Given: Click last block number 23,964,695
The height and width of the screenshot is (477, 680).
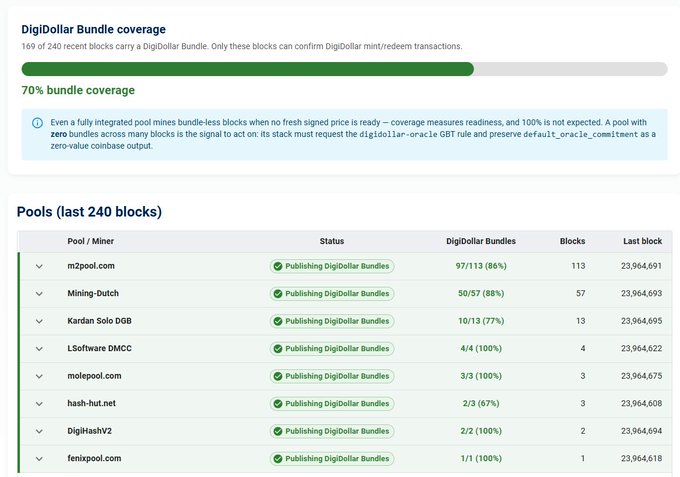Looking at the screenshot, I should 641,321.
